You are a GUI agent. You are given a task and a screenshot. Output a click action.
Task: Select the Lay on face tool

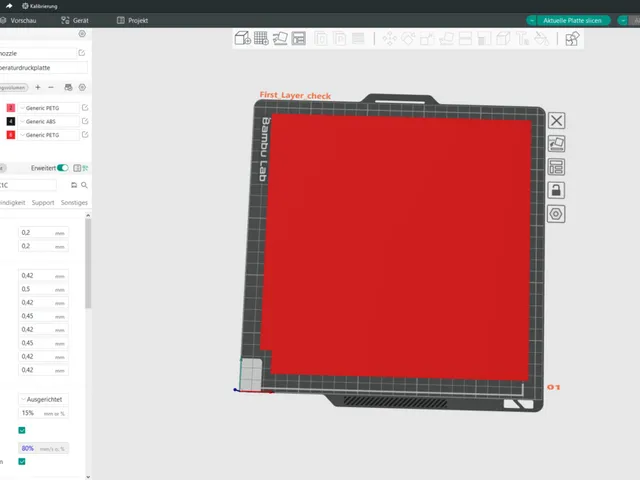(446, 39)
